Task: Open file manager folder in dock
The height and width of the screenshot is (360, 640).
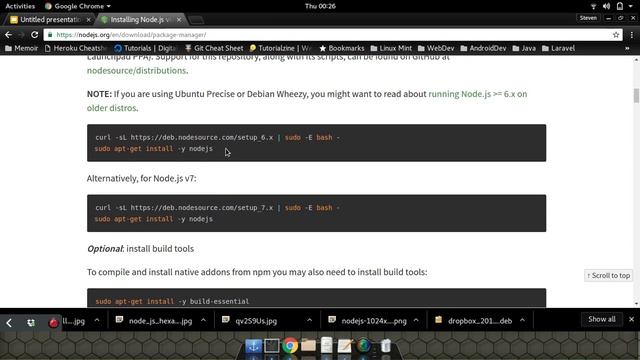Action: coord(309,346)
